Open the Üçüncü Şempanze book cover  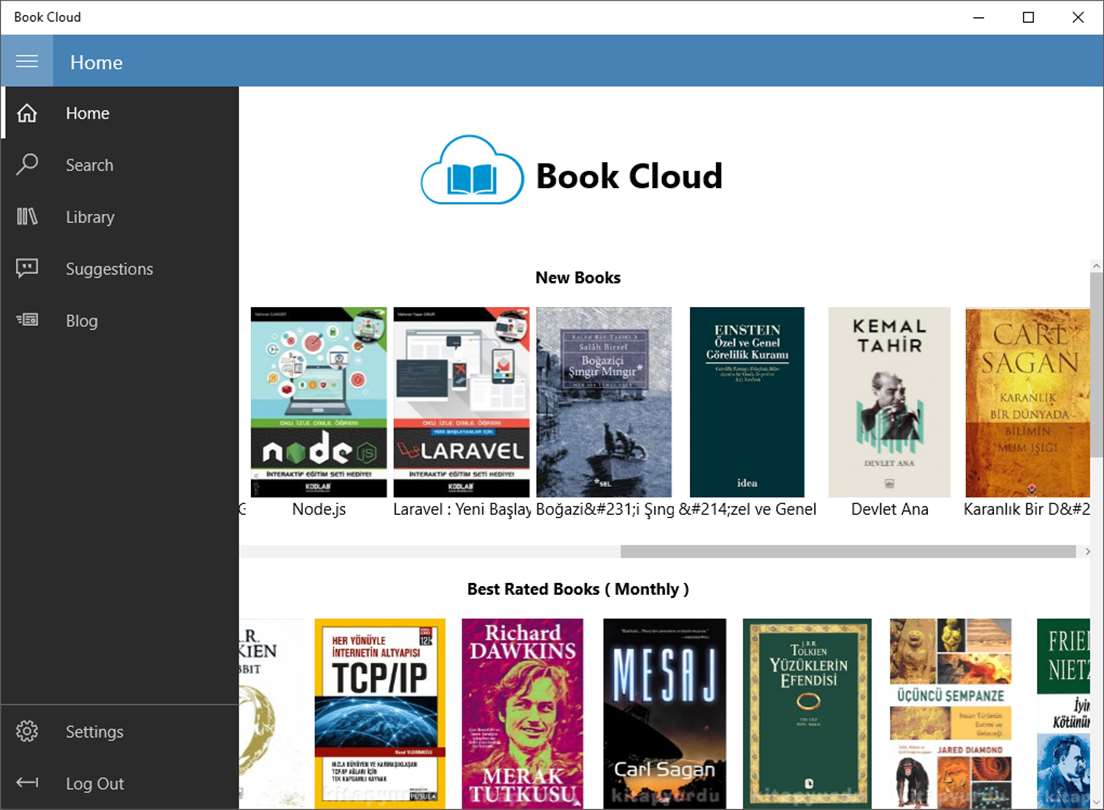[951, 713]
